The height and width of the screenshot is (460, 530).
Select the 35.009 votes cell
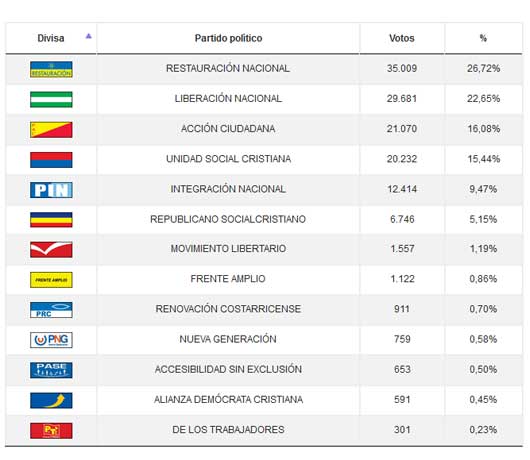click(402, 69)
